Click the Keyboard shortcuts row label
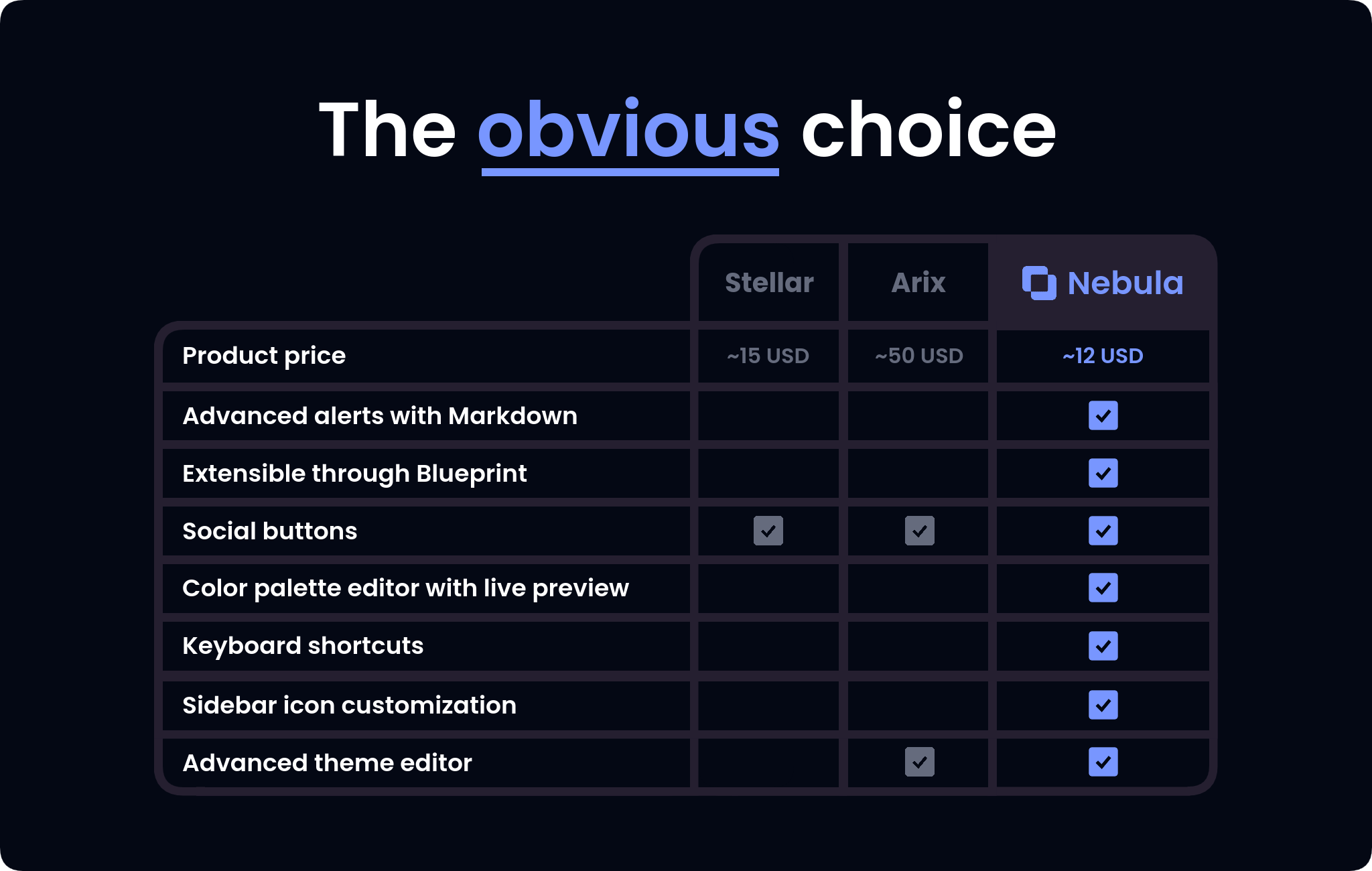1372x871 pixels. [x=303, y=646]
